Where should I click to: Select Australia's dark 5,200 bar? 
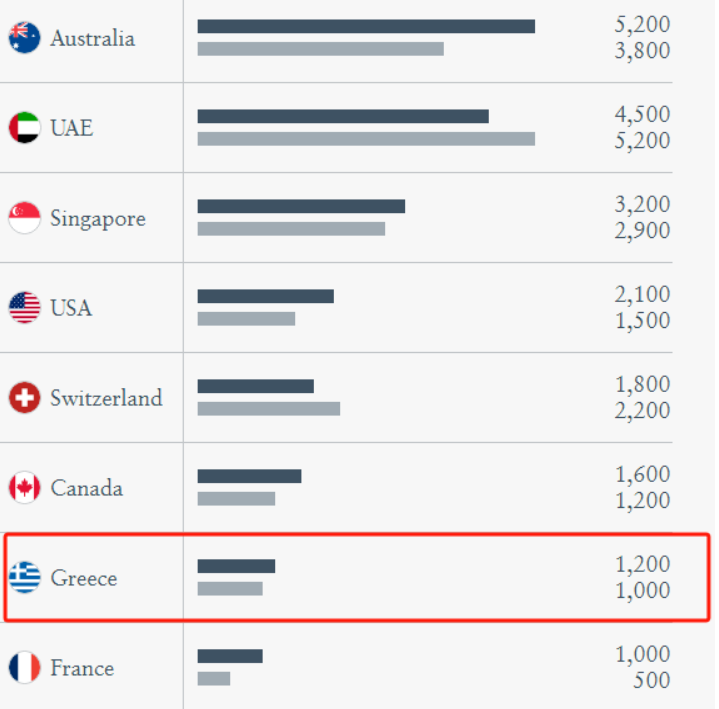click(366, 26)
